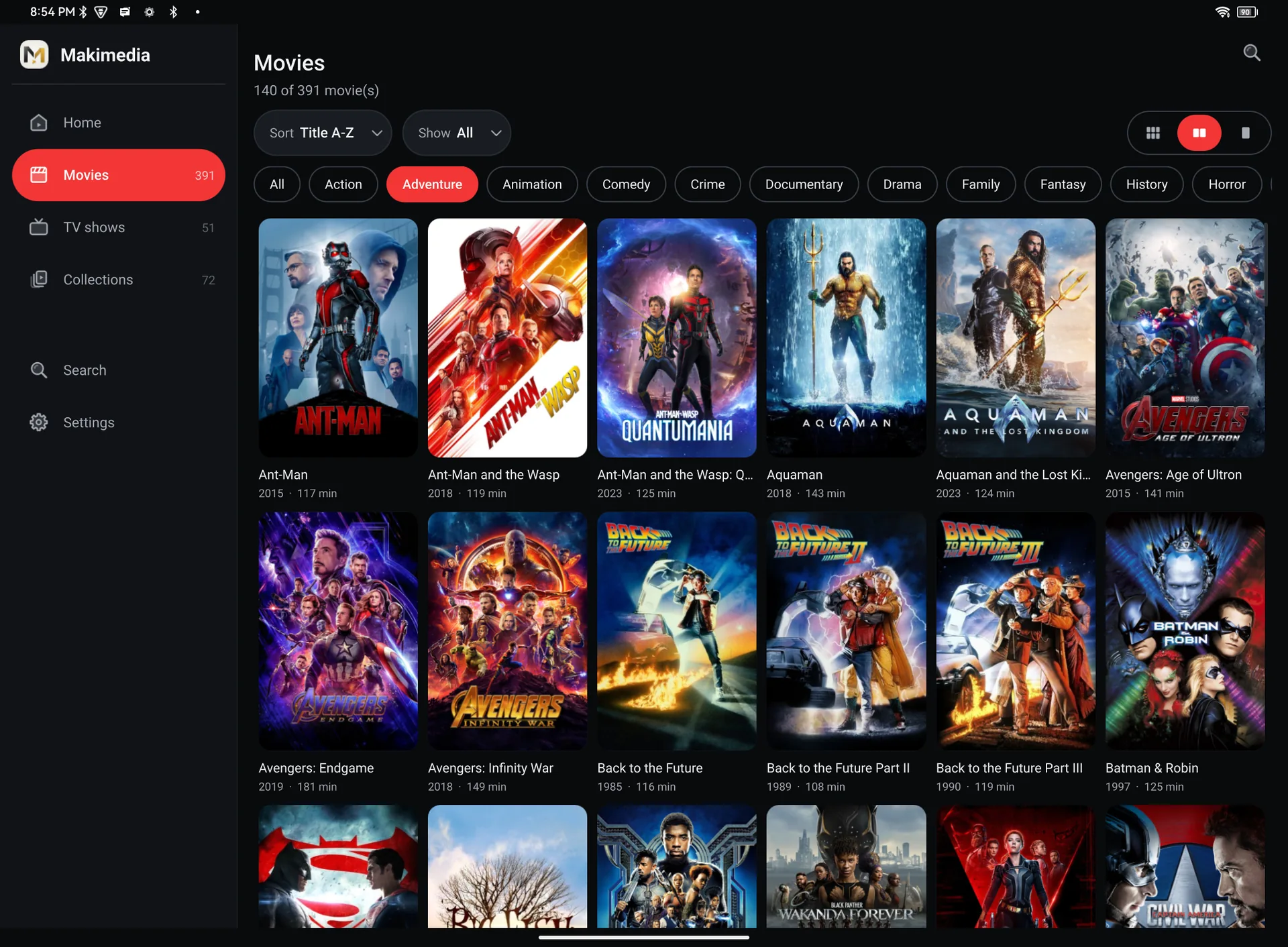Screen dimensions: 1288x947
Task: Open the Show All dropdown
Action: [x=457, y=133]
